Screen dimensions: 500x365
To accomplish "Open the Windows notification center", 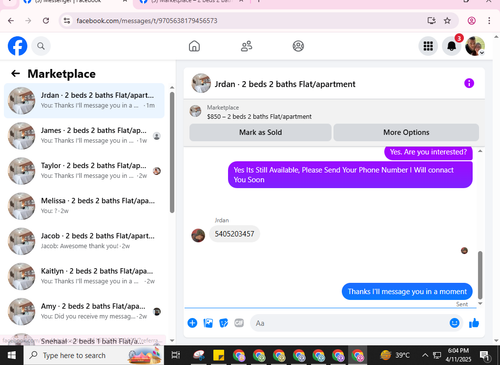I will click(x=485, y=355).
